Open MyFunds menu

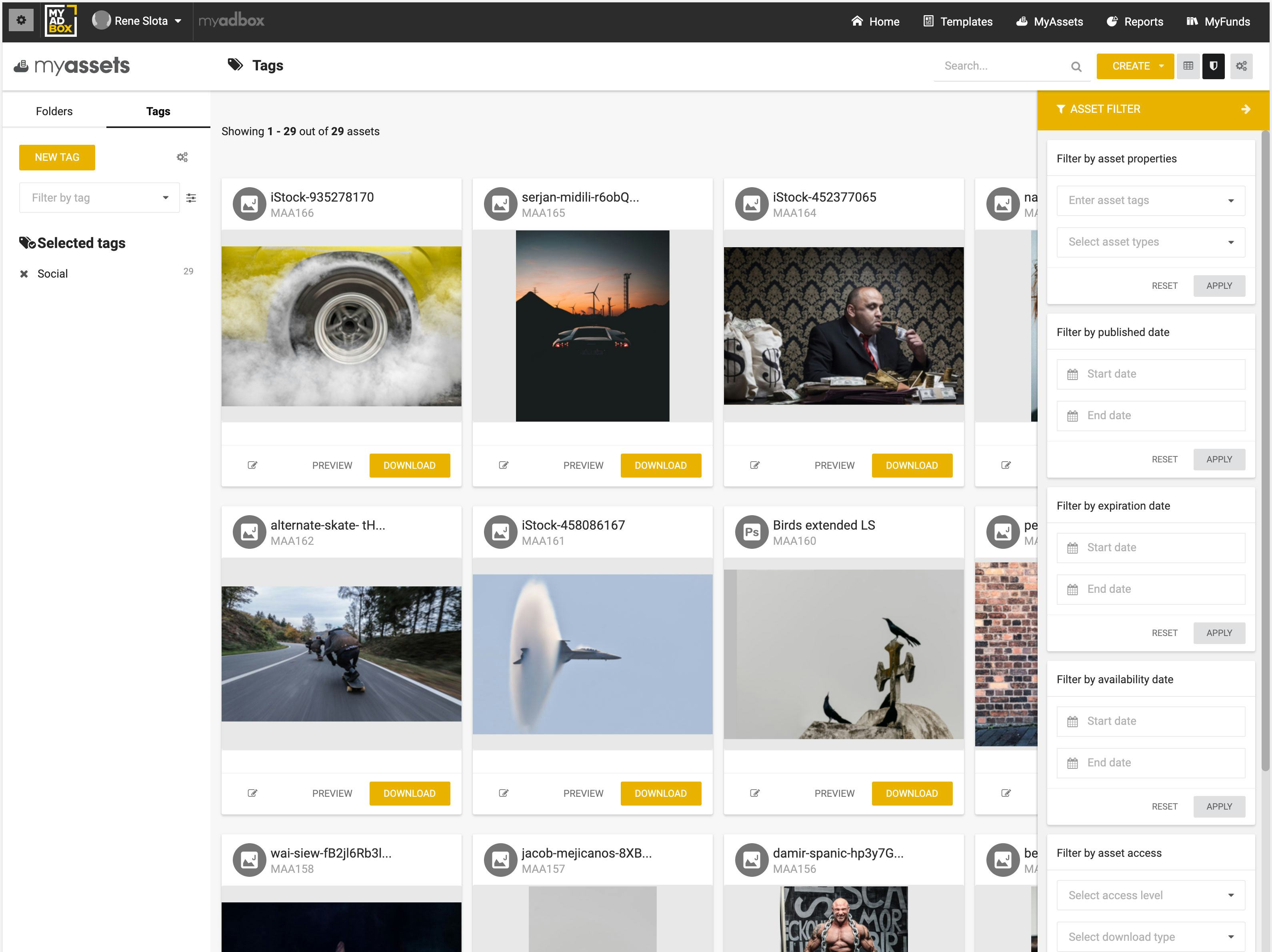click(1218, 21)
